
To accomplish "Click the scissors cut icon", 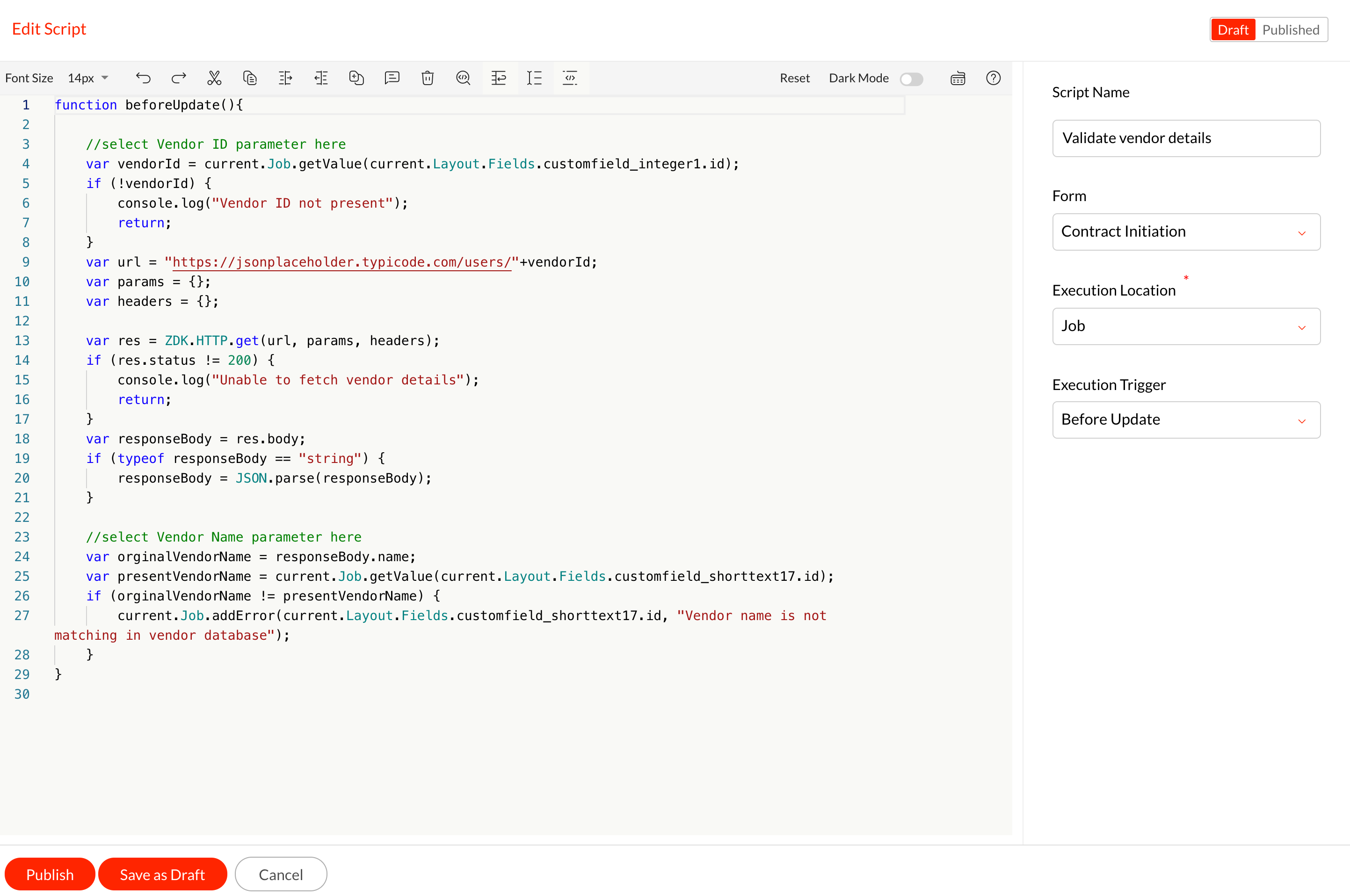I will tap(214, 78).
